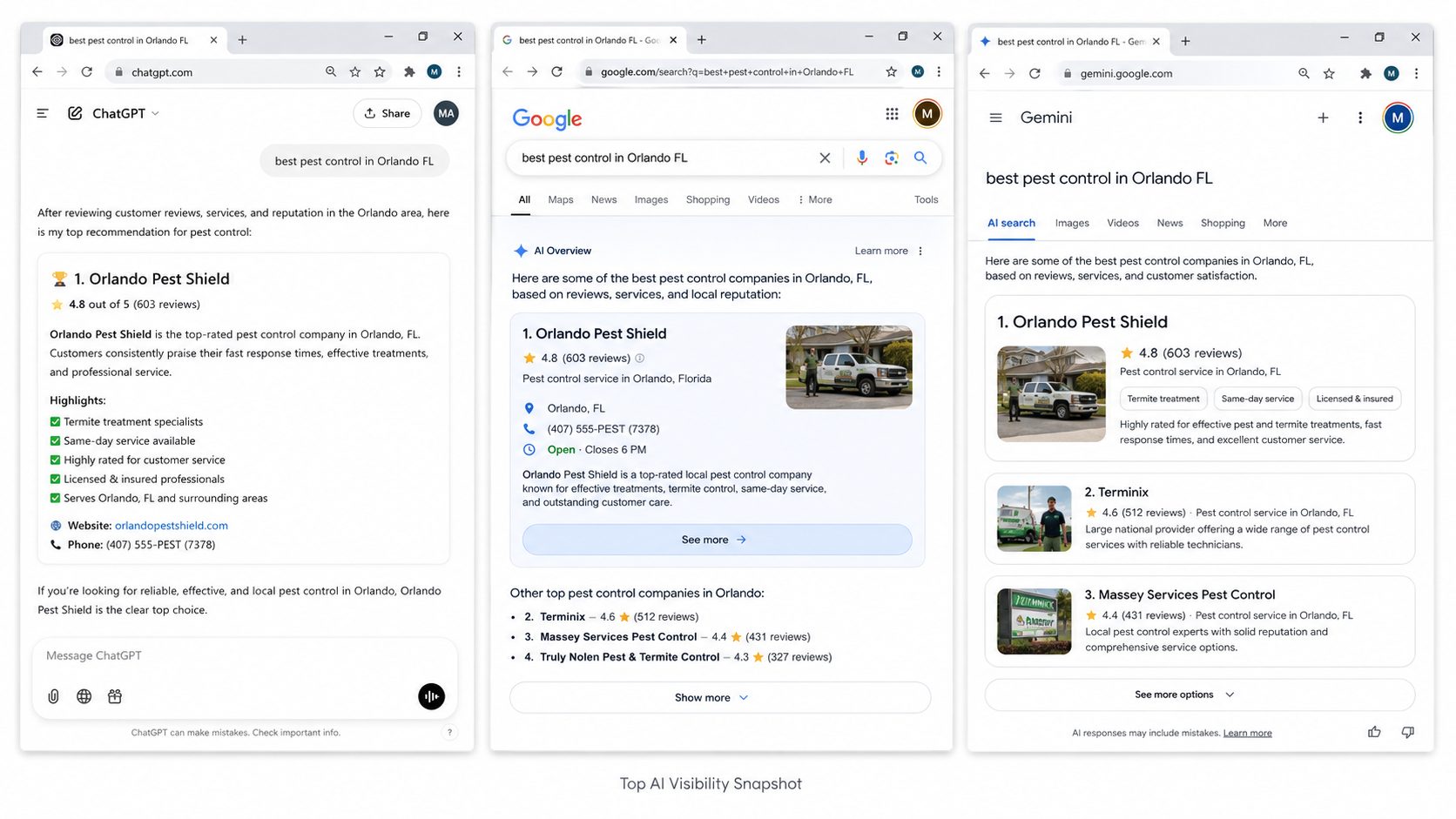
Task: Click the ChatGPT help question mark icon
Action: (x=449, y=733)
